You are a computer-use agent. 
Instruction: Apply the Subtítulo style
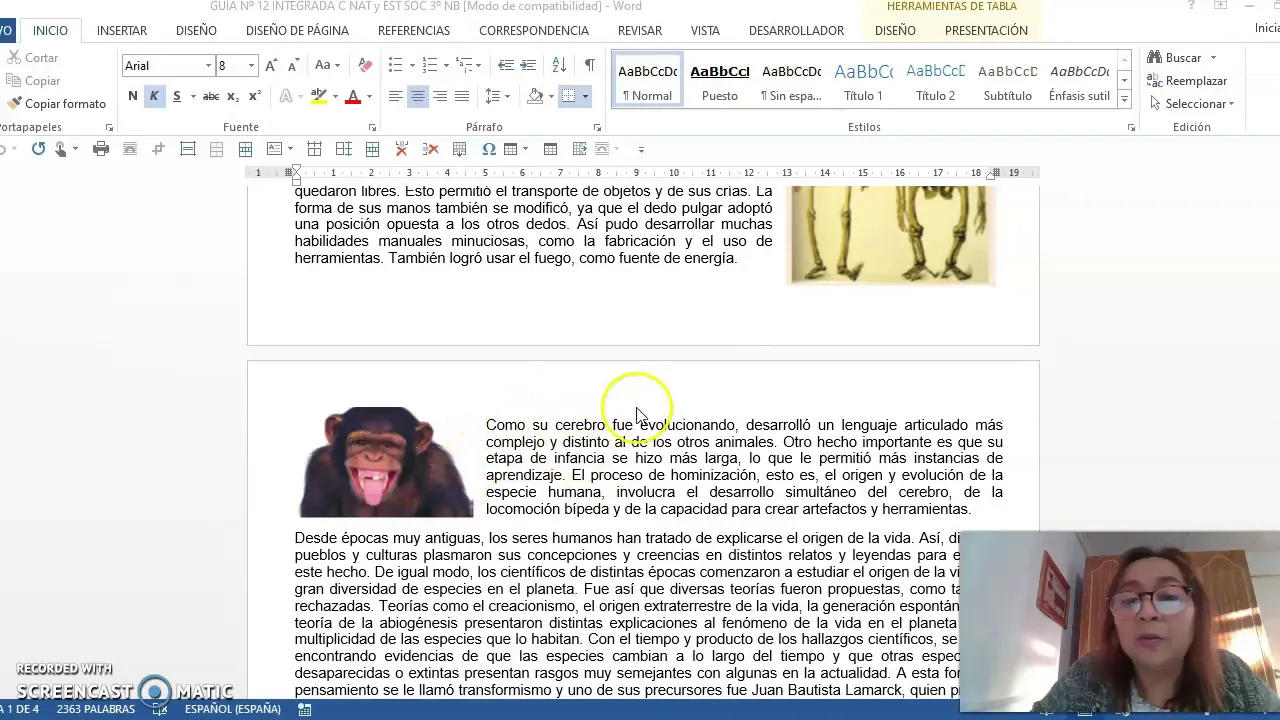[x=1007, y=80]
